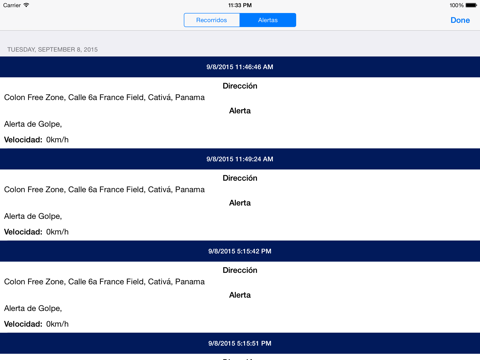480x360 pixels.
Task: Click the Carrier label in status bar
Action: pyautogui.click(x=12, y=5)
